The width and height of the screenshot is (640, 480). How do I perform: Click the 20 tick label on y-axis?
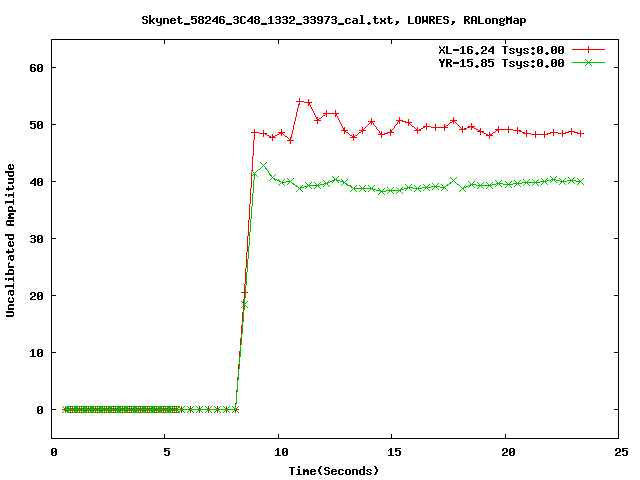[37, 296]
